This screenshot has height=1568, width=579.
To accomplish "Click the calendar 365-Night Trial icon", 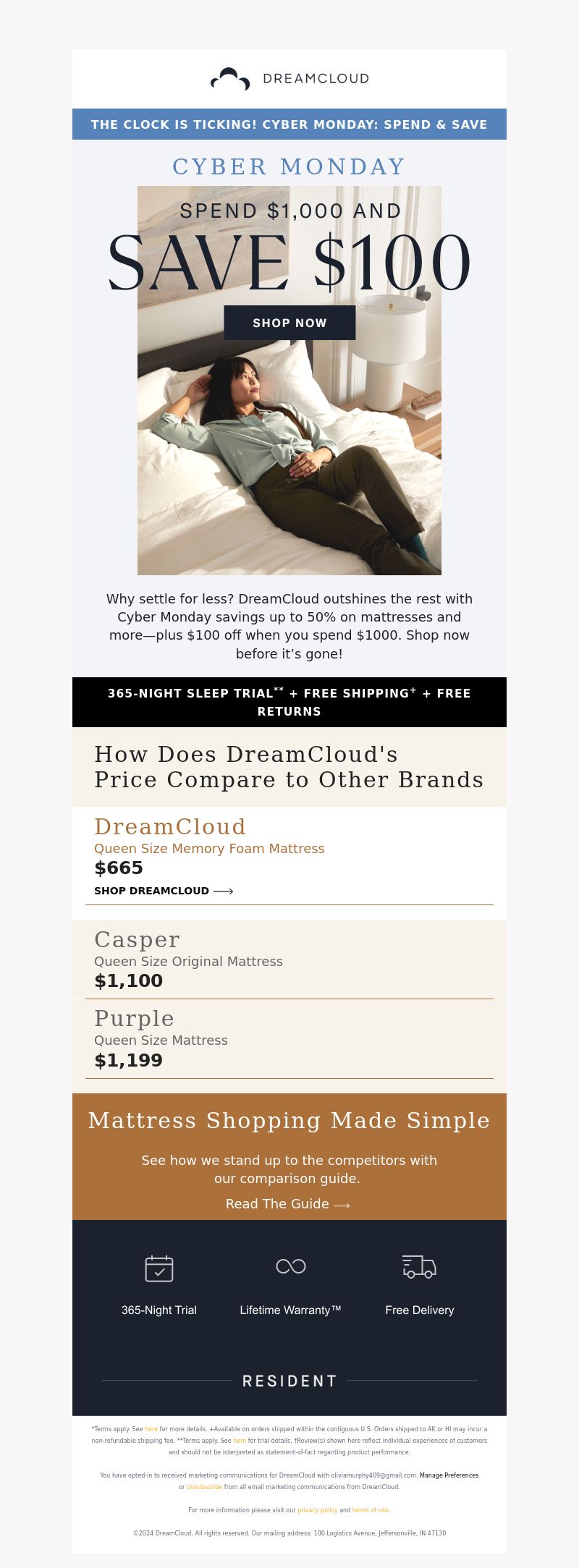I will 159,1268.
